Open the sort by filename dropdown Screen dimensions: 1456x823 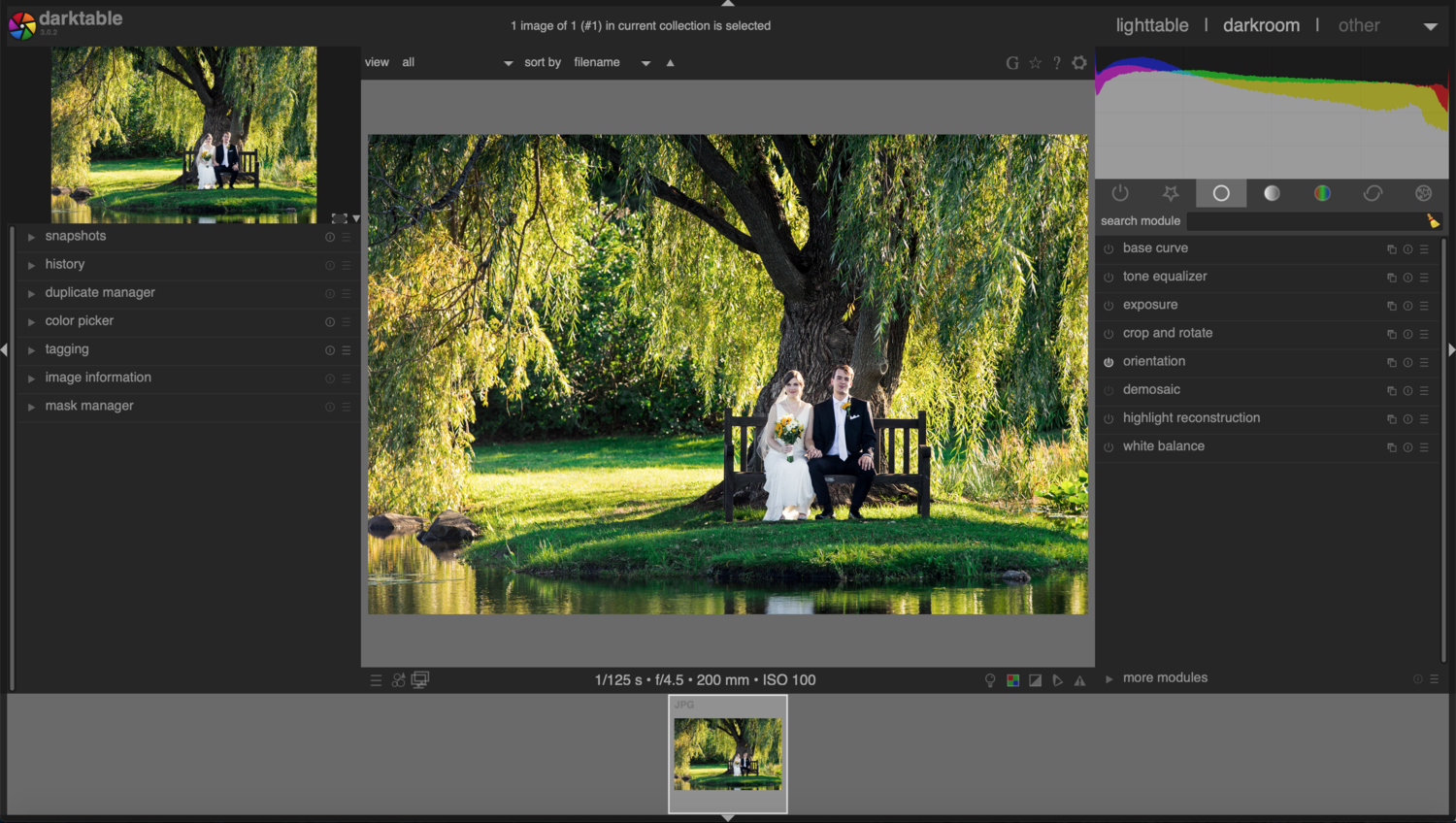click(x=612, y=62)
